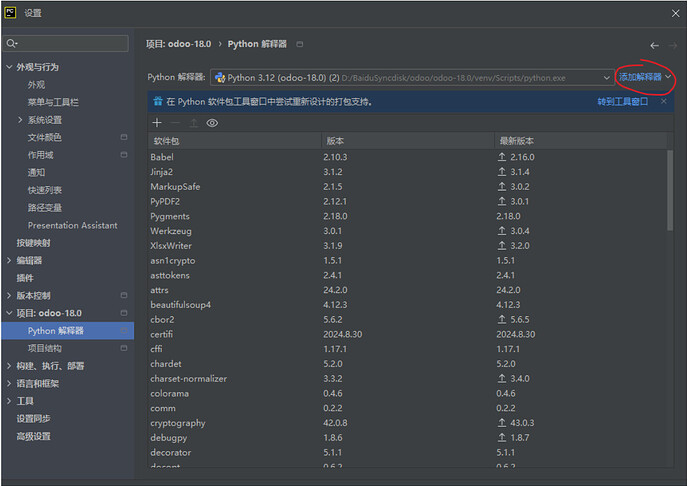Click the 项目: odoo-18.0 breadcrumb
This screenshot has height=486, width=690.
[x=179, y=44]
